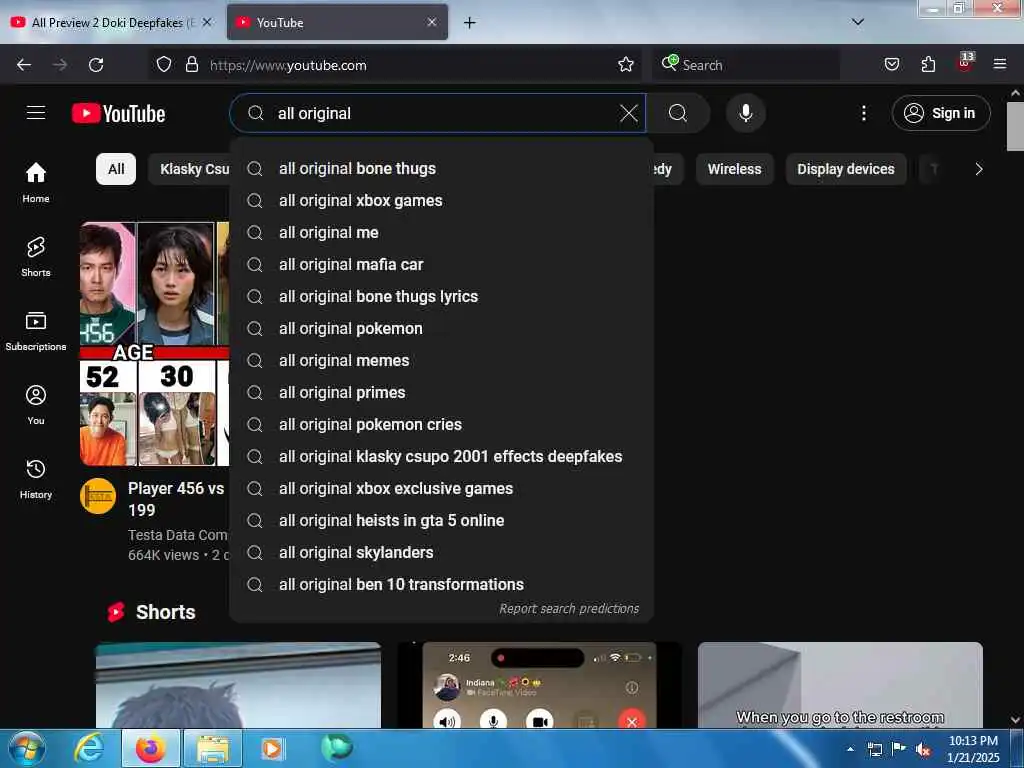Choose suggestion klasky csupo 2001 effects deepfakes
This screenshot has width=1024, height=768.
click(x=441, y=456)
